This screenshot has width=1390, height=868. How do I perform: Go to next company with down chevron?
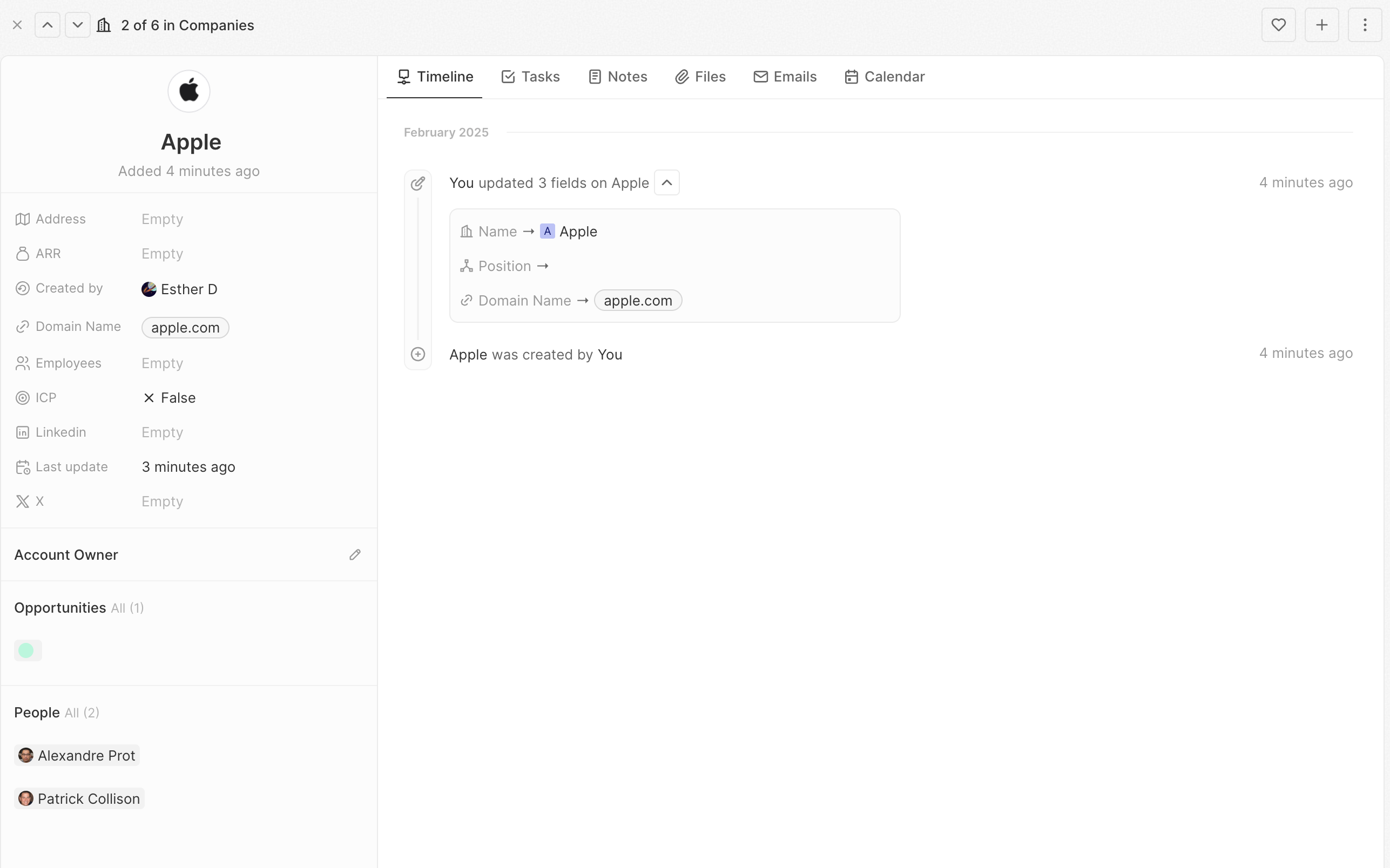coord(78,25)
